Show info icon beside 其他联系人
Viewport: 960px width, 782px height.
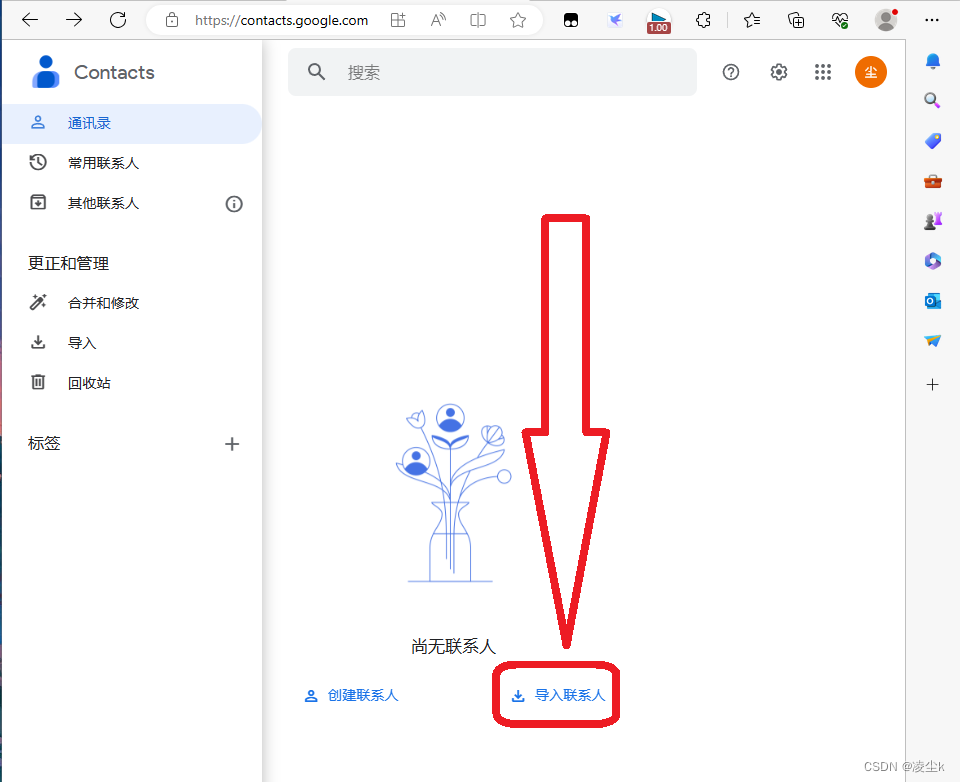point(234,204)
